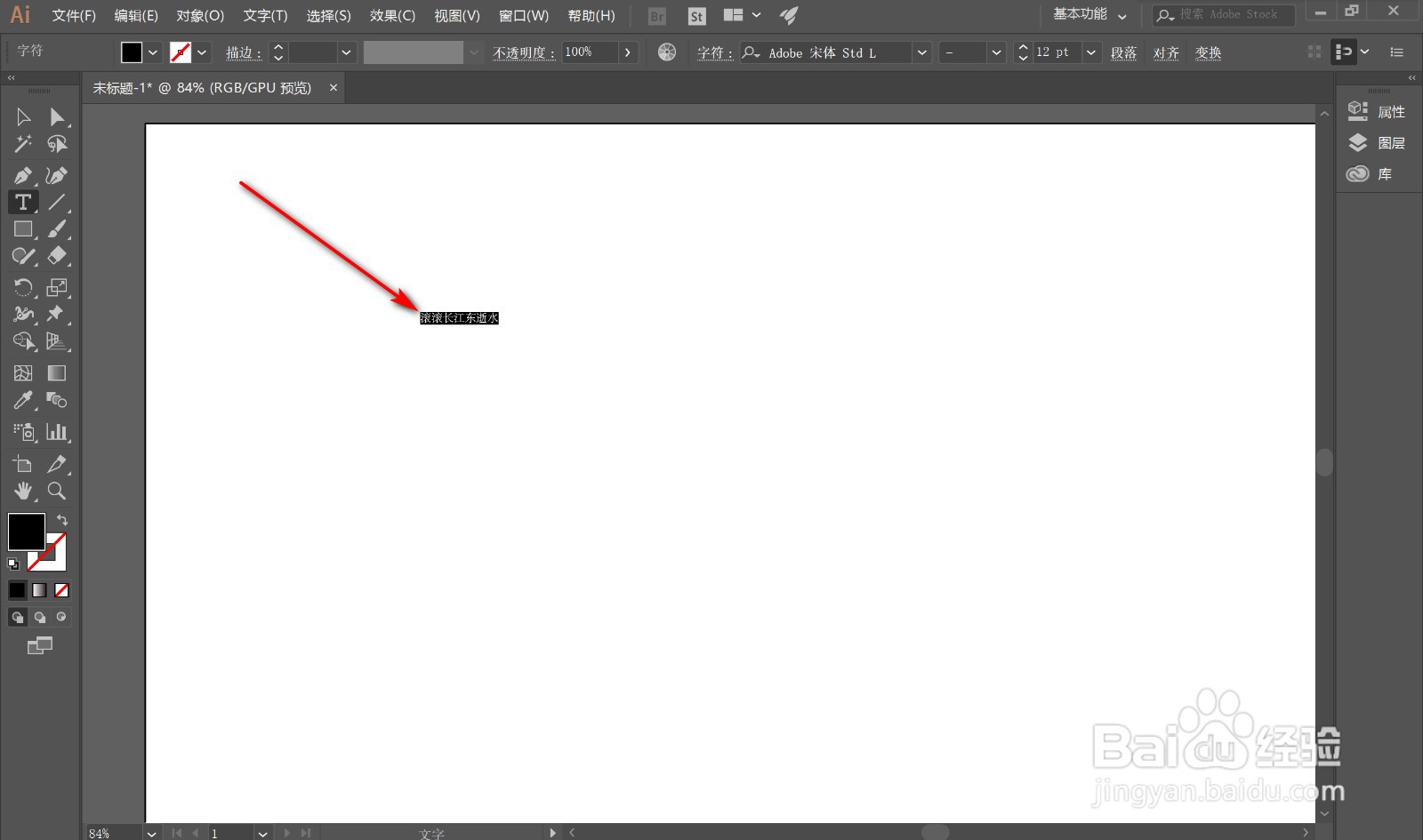Enable Draw Behind mode
Screen dimensions: 1423x840
(39, 617)
